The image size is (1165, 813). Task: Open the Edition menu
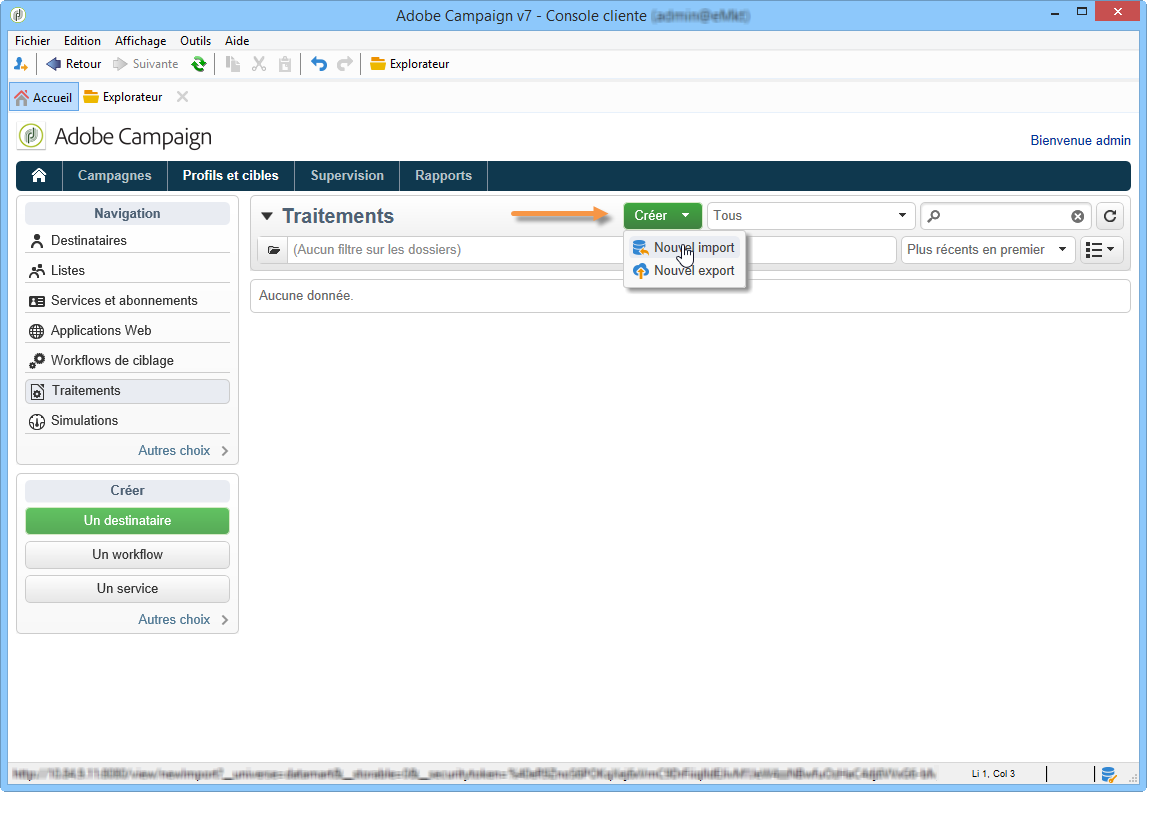(x=82, y=41)
